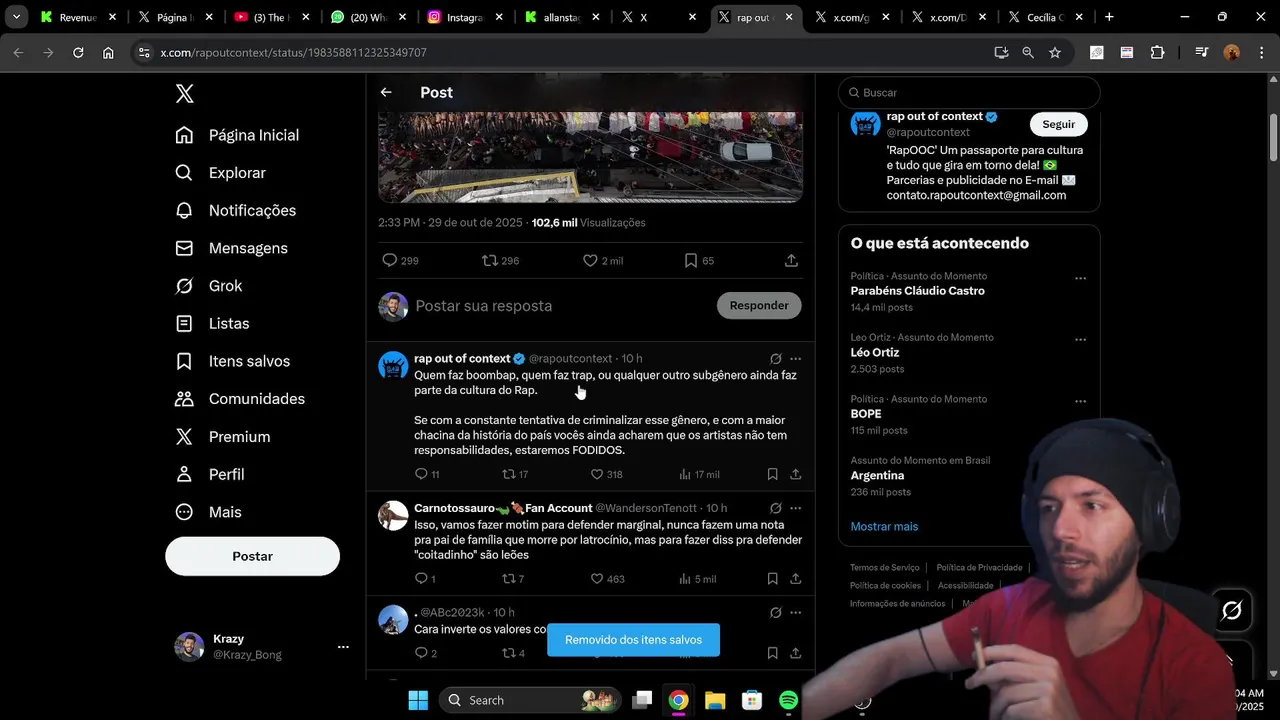Open Comunidades in the sidebar
1280x720 pixels.
tap(240, 399)
